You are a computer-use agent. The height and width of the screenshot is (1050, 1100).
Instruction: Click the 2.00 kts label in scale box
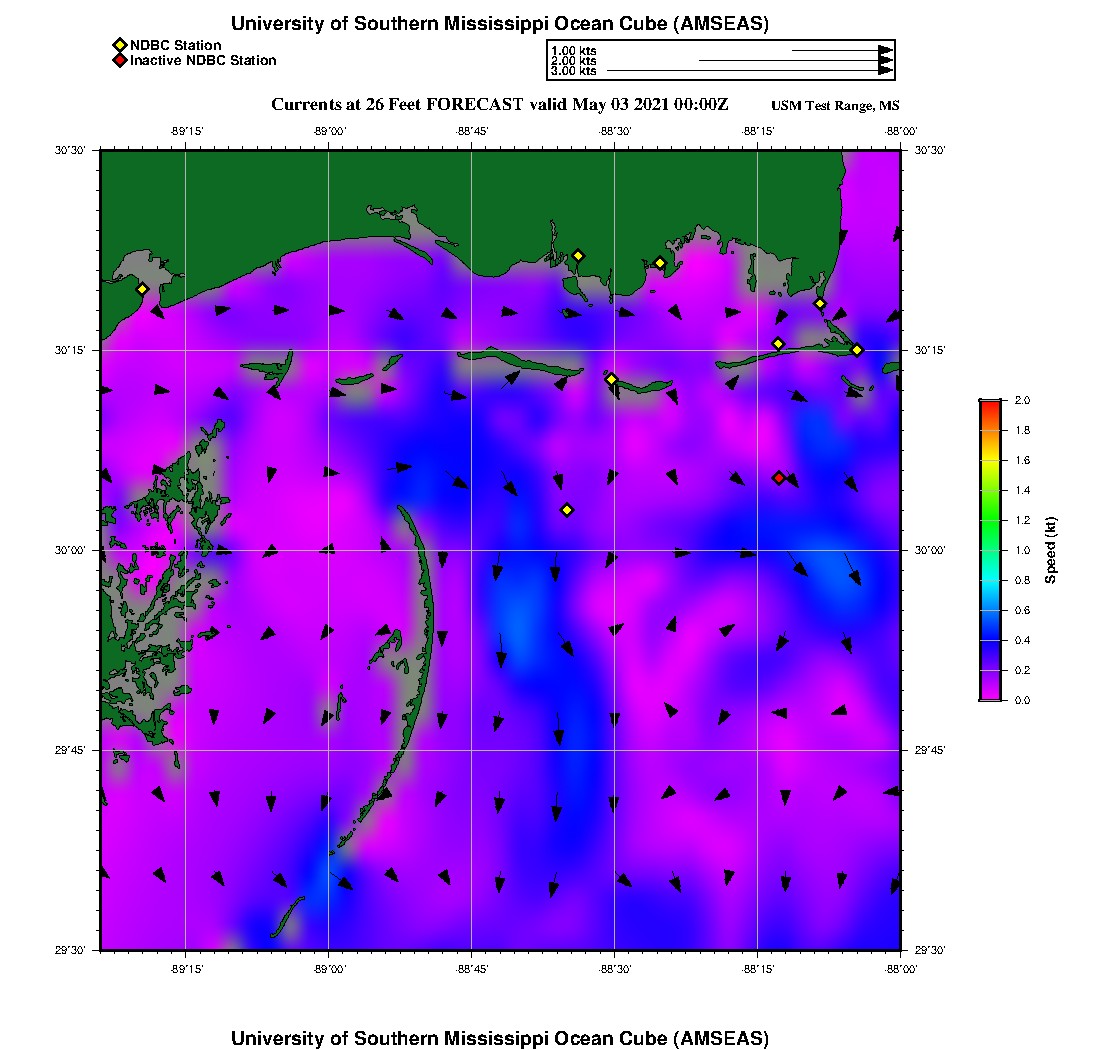tap(574, 61)
